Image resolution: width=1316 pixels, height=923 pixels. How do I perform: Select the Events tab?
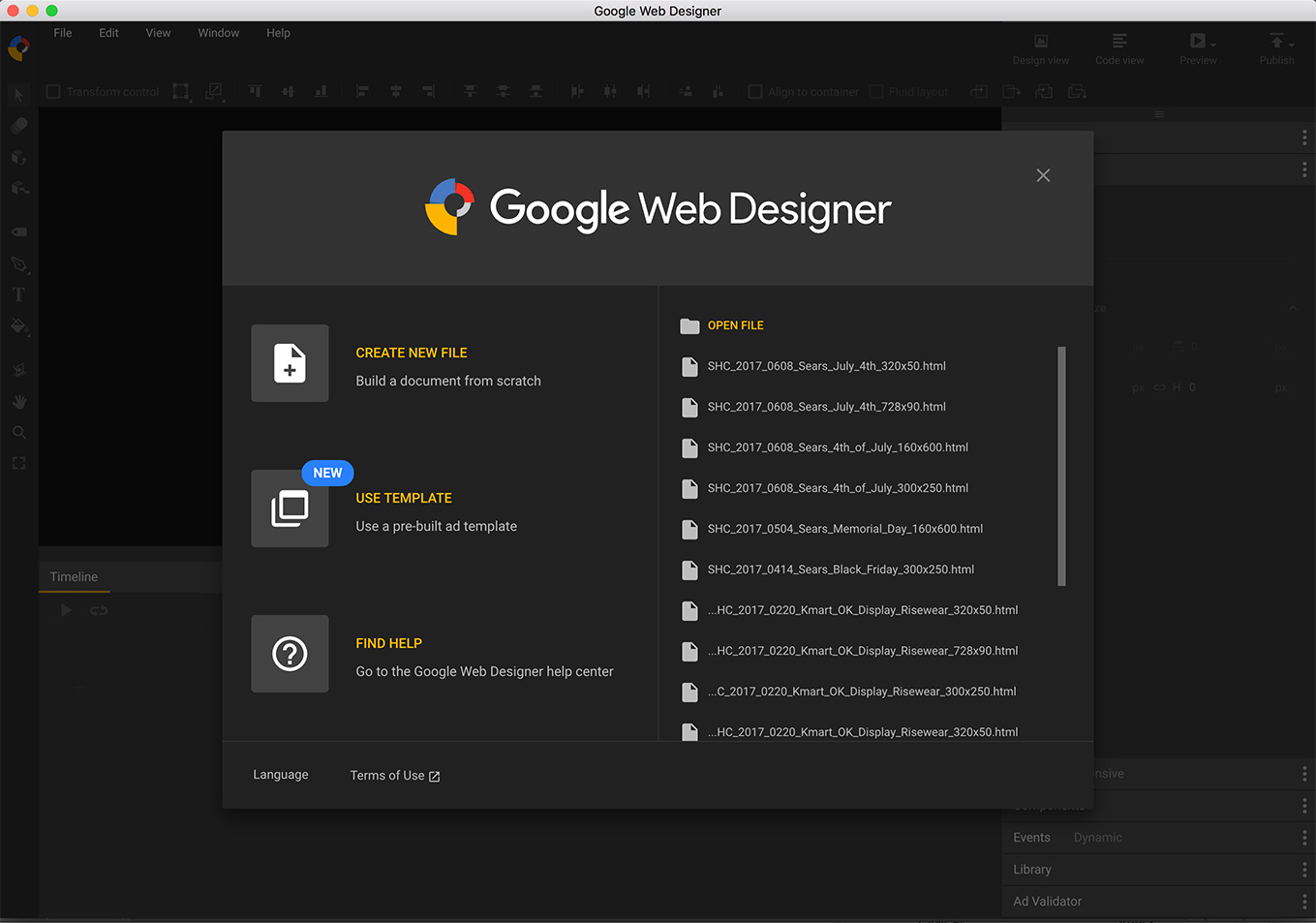[1031, 838]
